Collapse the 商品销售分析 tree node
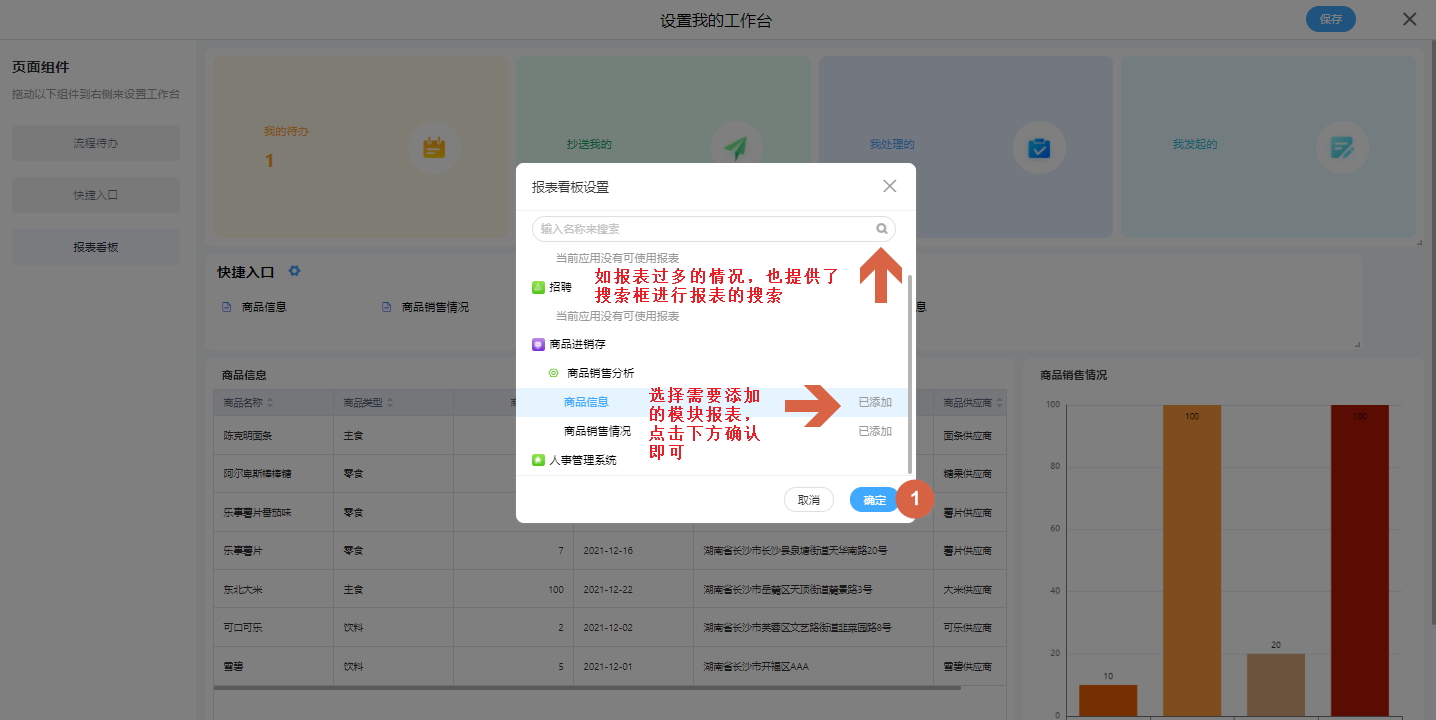The height and width of the screenshot is (720, 1436). click(x=554, y=373)
